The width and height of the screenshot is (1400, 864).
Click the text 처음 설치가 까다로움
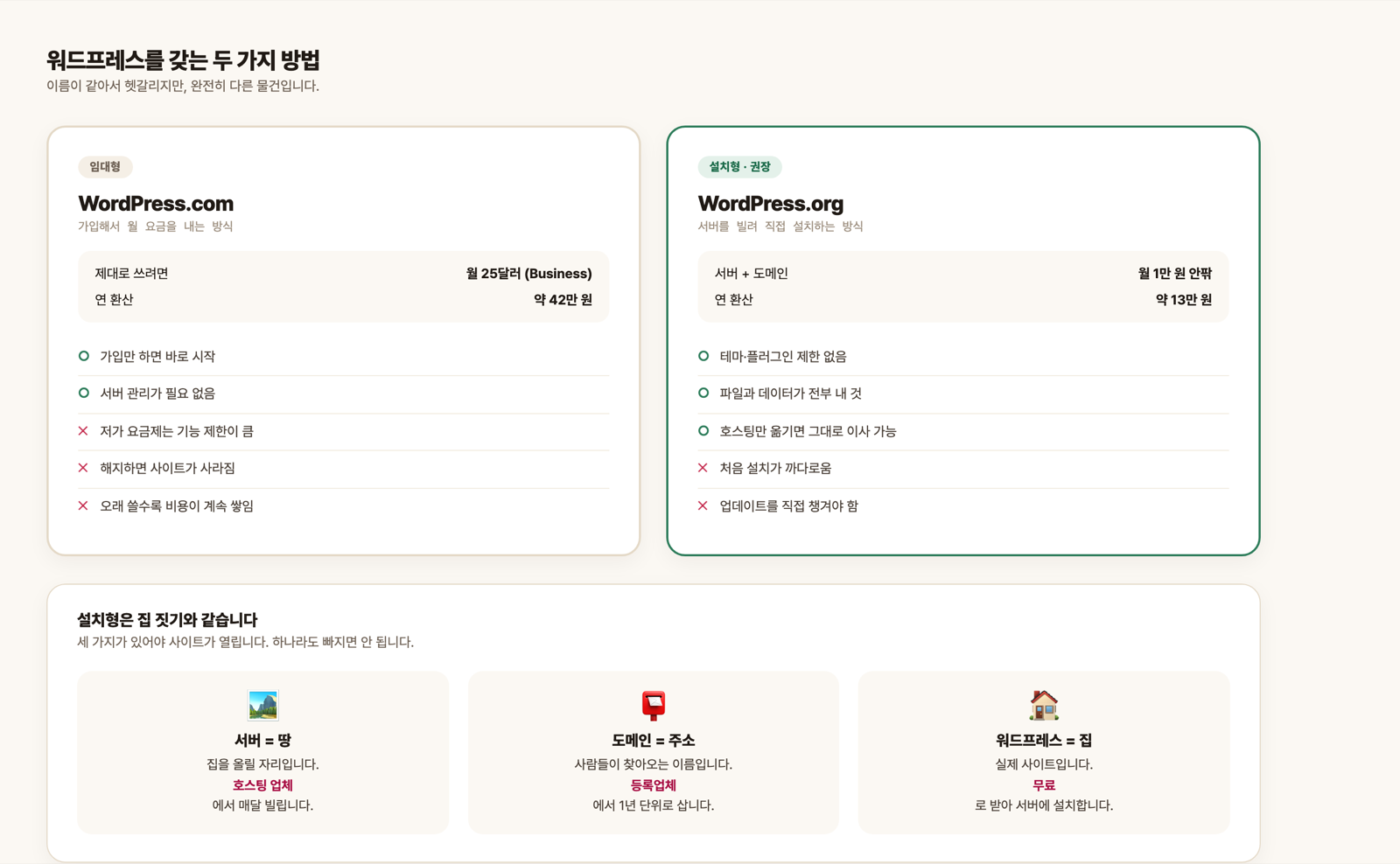775,469
